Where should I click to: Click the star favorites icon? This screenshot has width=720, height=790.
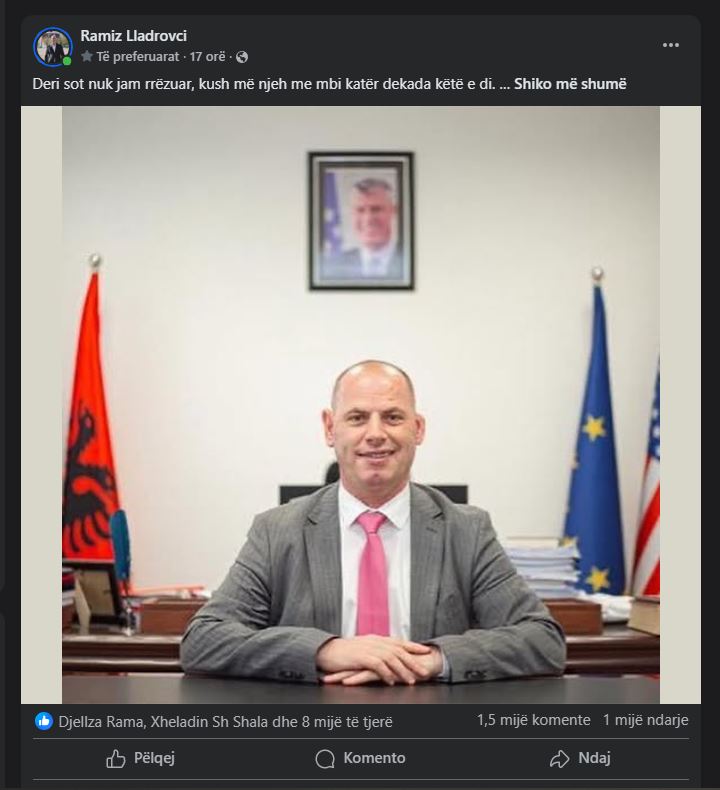(87, 56)
